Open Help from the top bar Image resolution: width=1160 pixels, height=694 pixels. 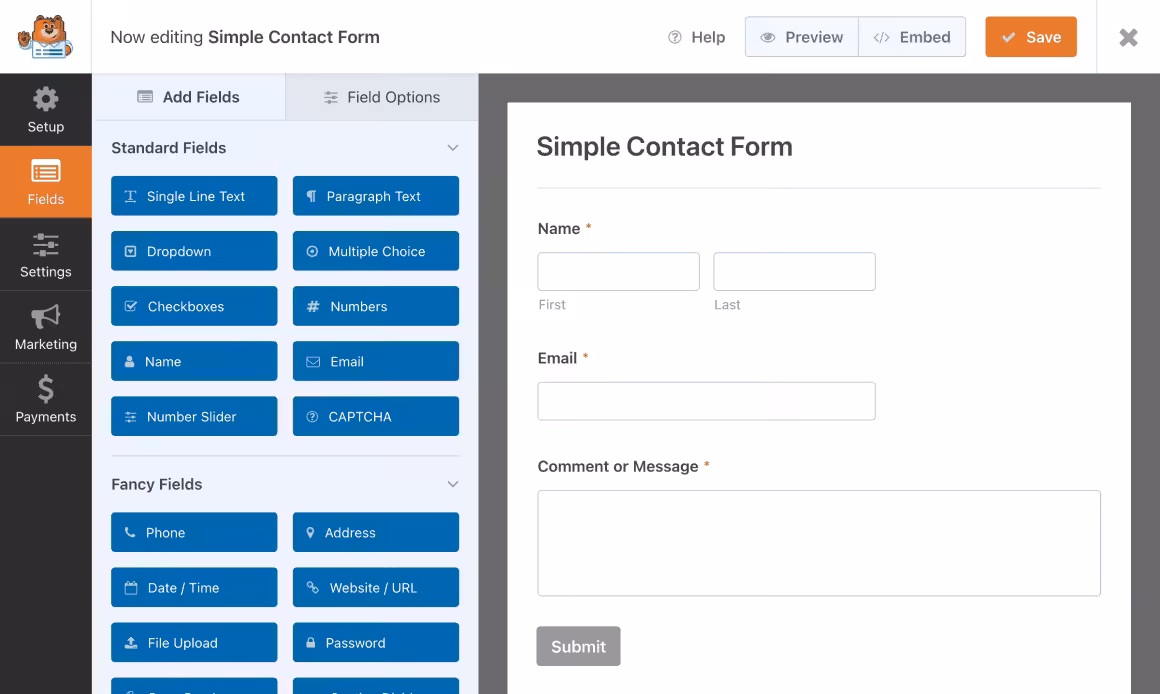697,37
